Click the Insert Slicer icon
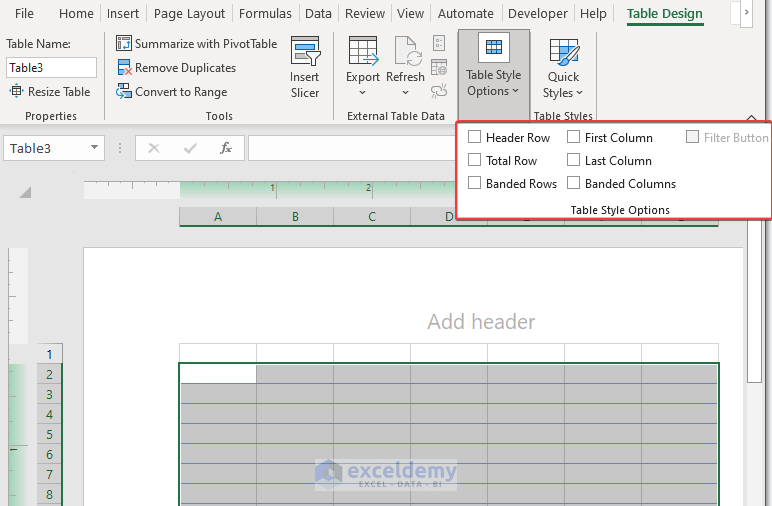 pyautogui.click(x=305, y=51)
